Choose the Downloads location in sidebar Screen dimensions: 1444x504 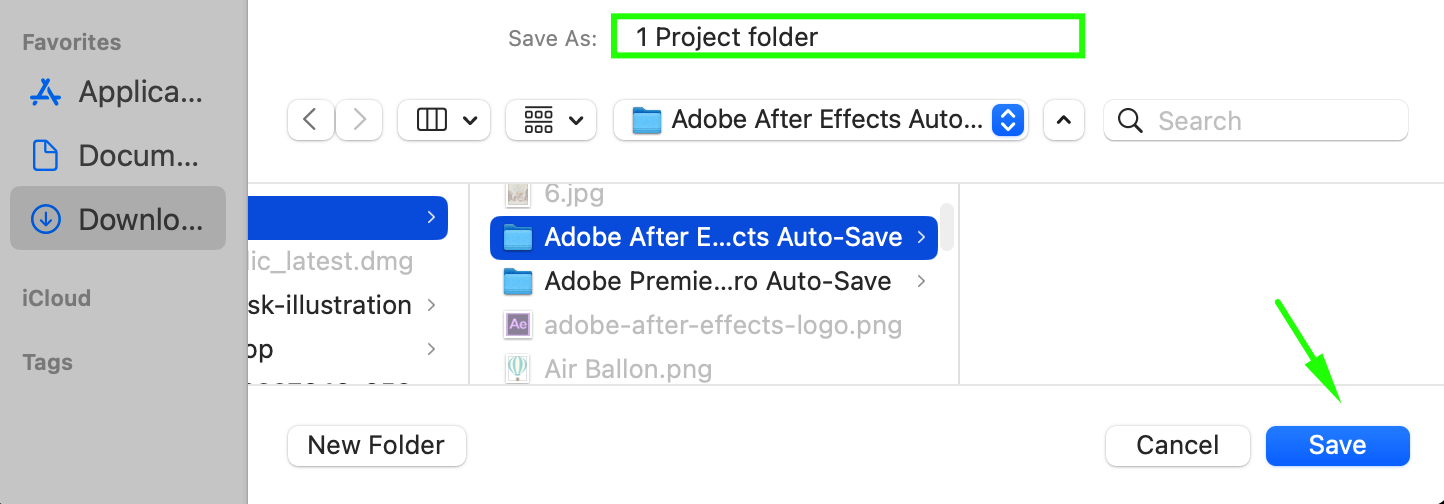[118, 219]
